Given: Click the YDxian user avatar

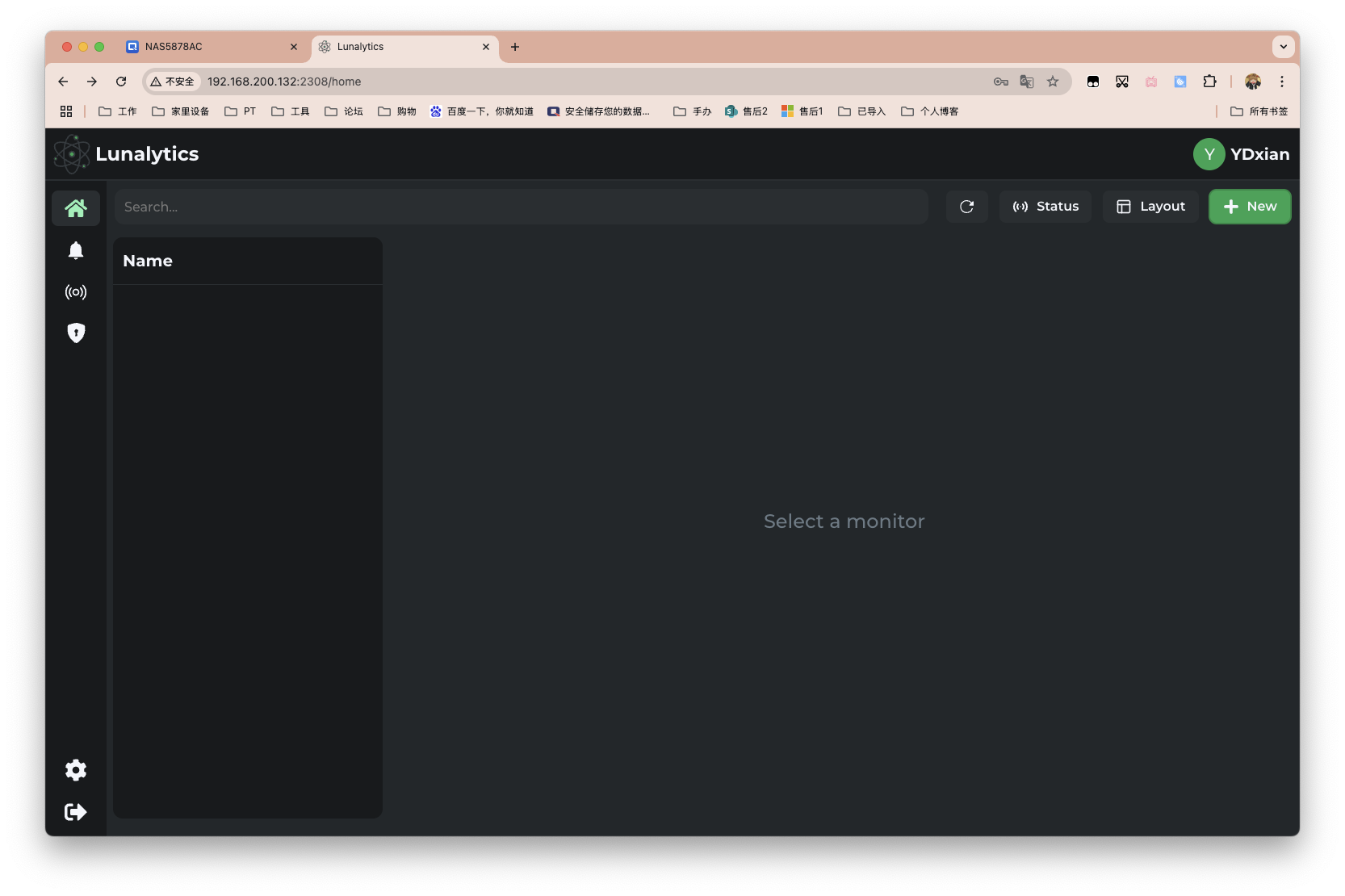Looking at the screenshot, I should click(1209, 154).
